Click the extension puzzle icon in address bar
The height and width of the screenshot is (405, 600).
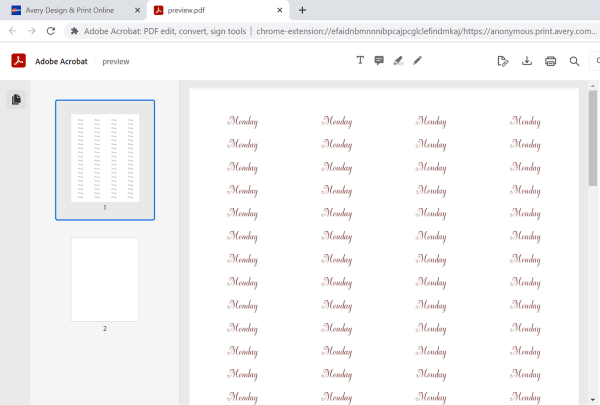click(x=75, y=31)
